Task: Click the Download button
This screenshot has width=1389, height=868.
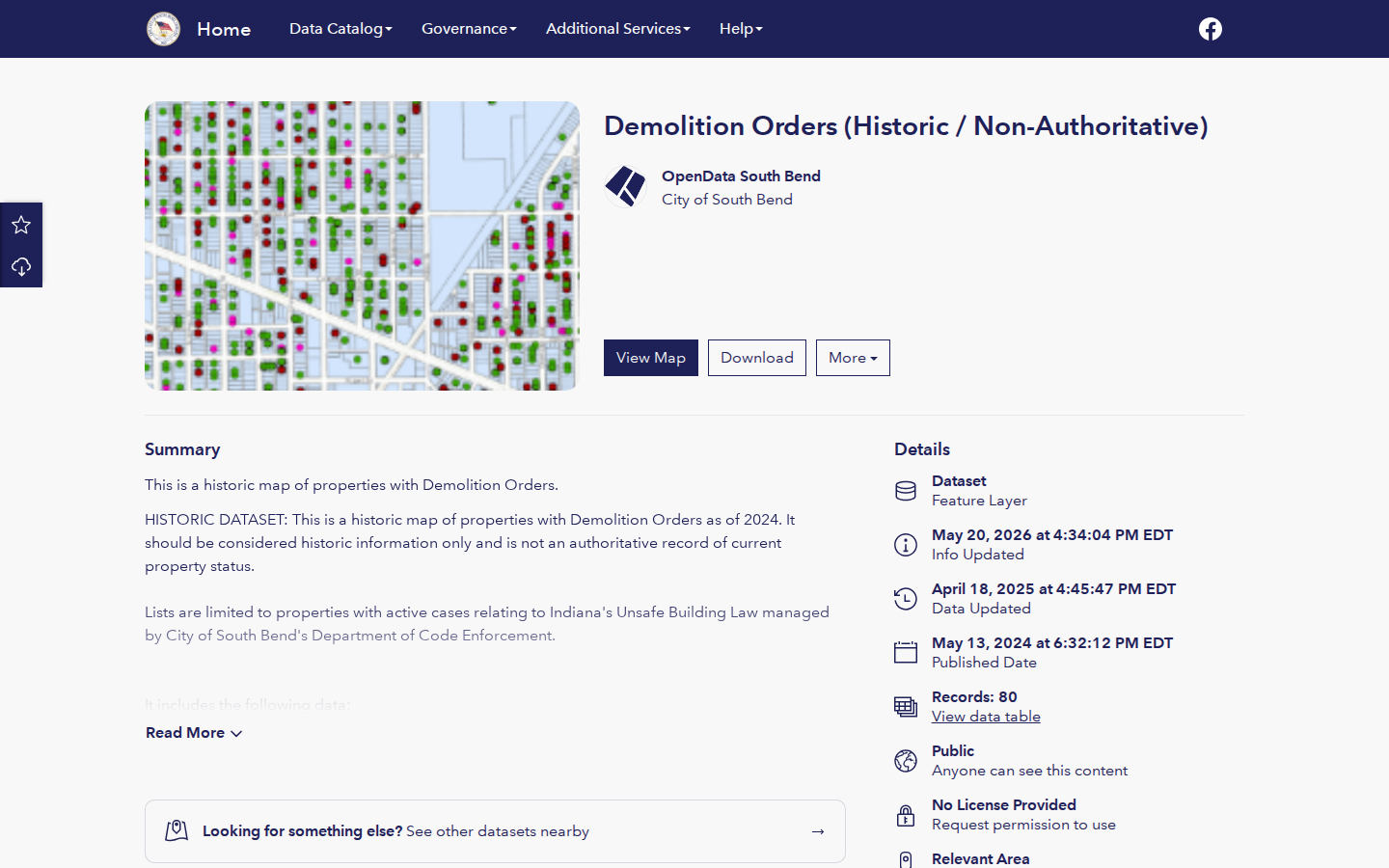Action: pyautogui.click(x=757, y=358)
